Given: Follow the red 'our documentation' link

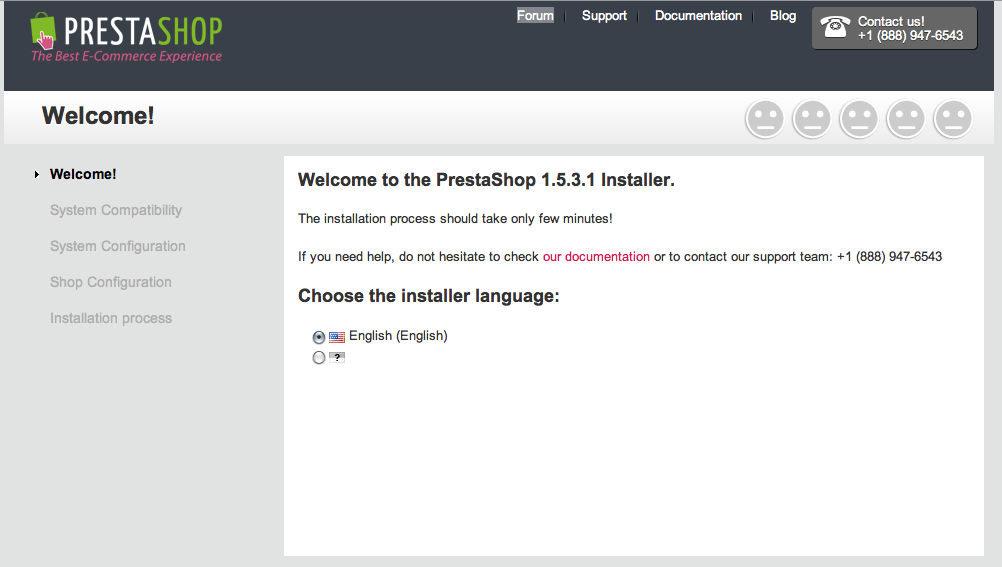Looking at the screenshot, I should (596, 256).
